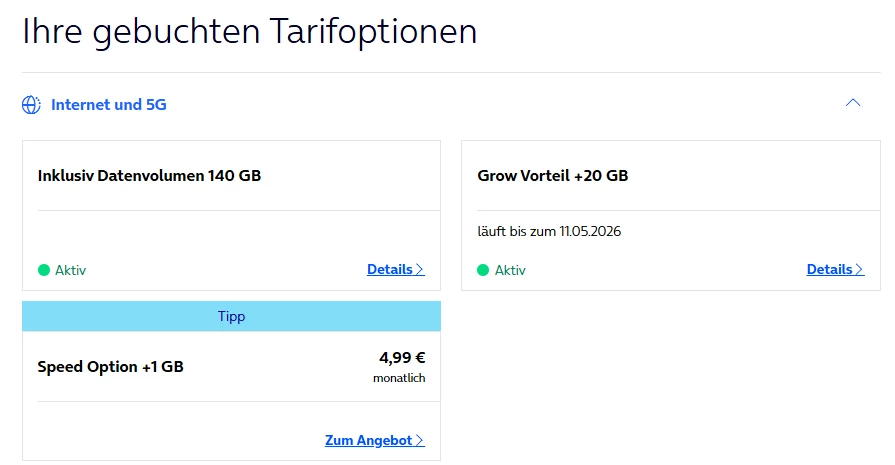Click the expiry date text läuft bis zum 11.05.2026
895x465 pixels.
549,232
